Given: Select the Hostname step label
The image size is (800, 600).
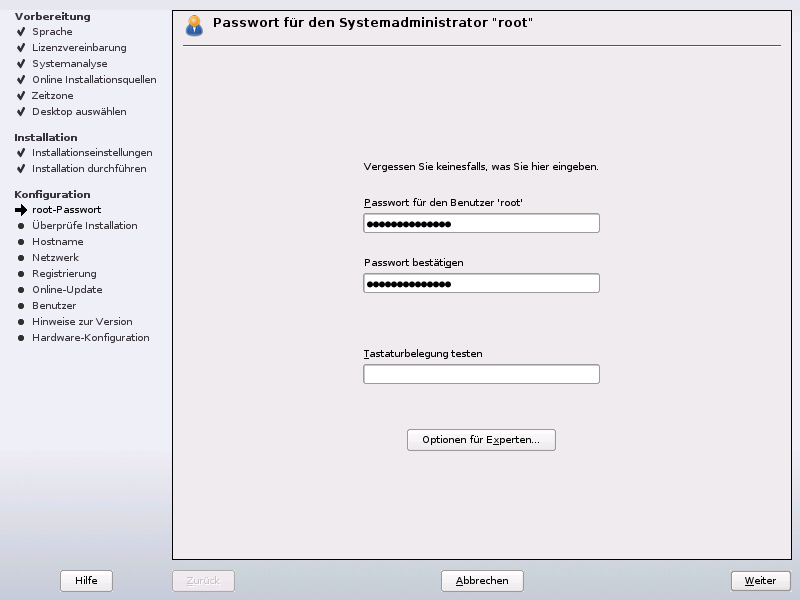Looking at the screenshot, I should click(x=58, y=242).
